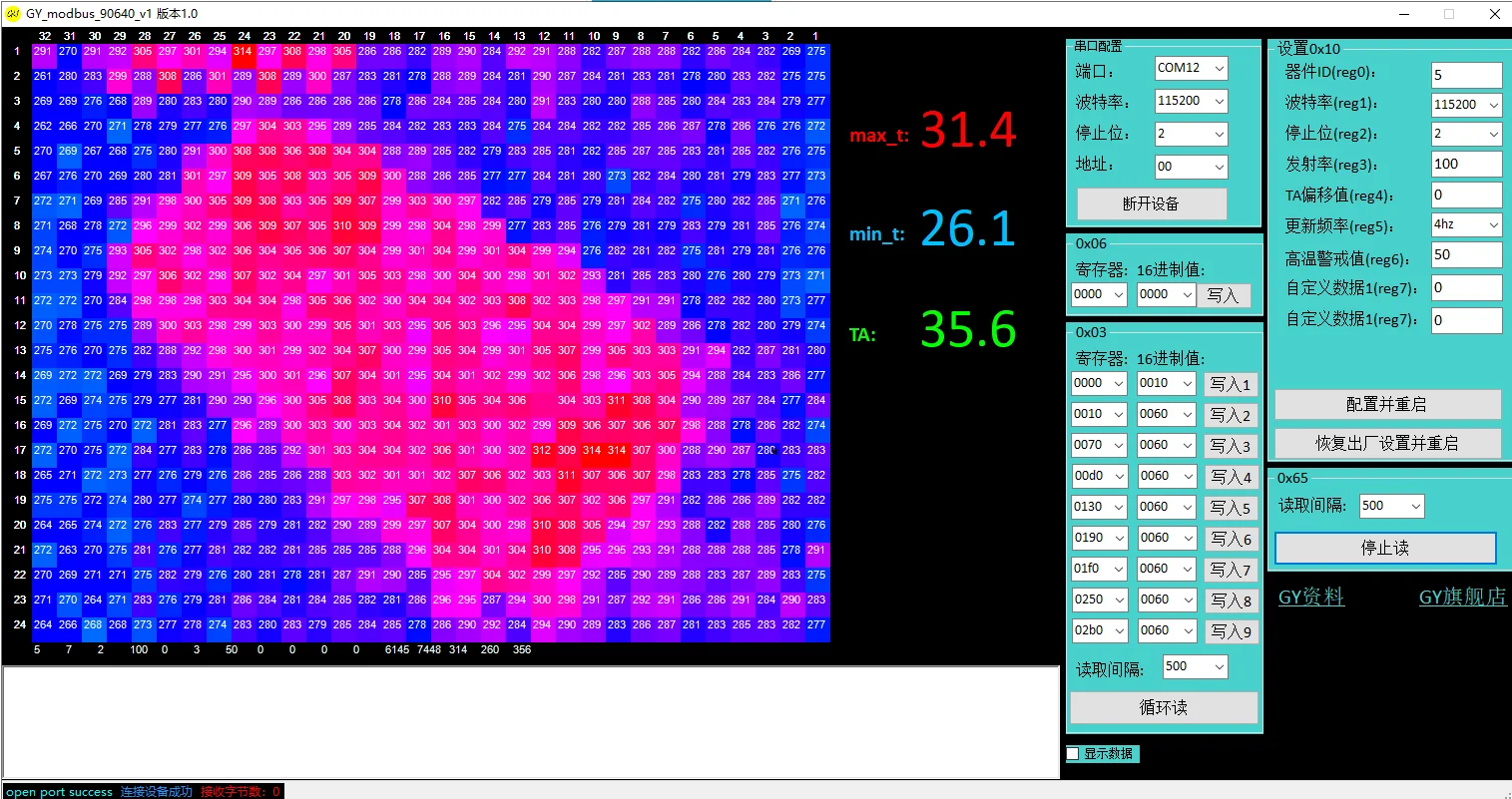Screen dimensions: 1512x799
Task: Click the 0x06 写入 button
Action: 1223,295
